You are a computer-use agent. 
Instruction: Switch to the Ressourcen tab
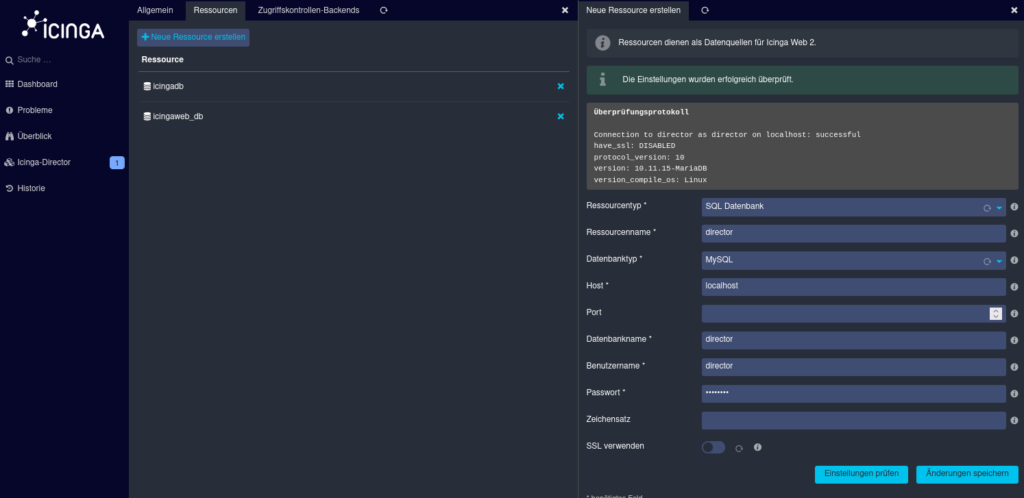[216, 10]
